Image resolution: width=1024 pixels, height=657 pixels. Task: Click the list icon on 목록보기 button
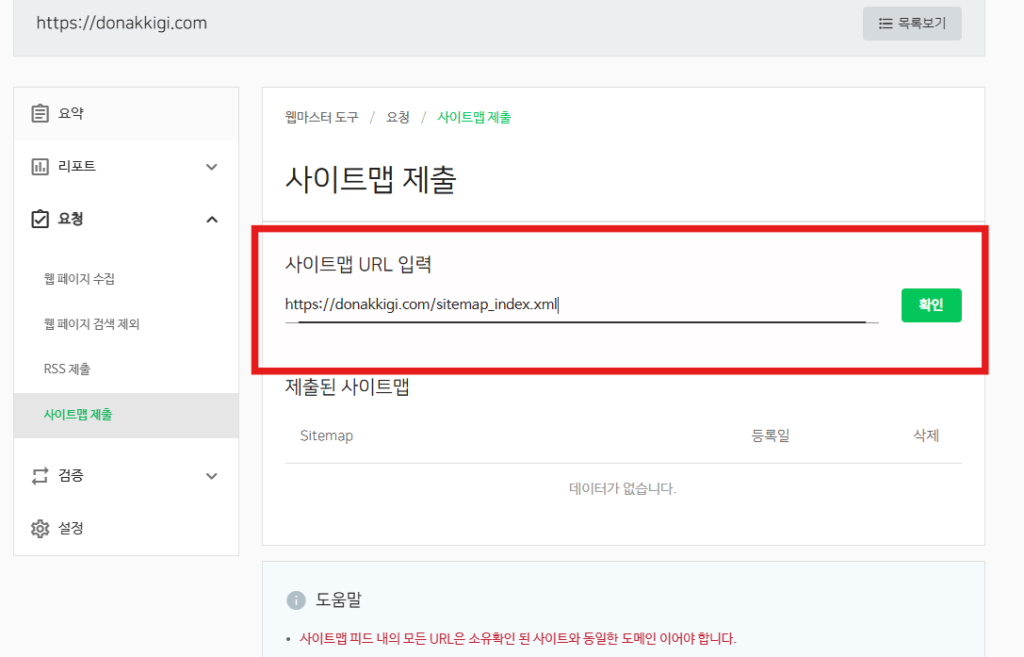tap(886, 24)
